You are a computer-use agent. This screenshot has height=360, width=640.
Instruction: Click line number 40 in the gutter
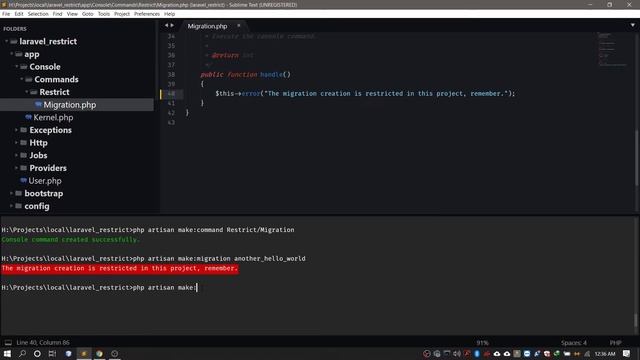tap(171, 93)
